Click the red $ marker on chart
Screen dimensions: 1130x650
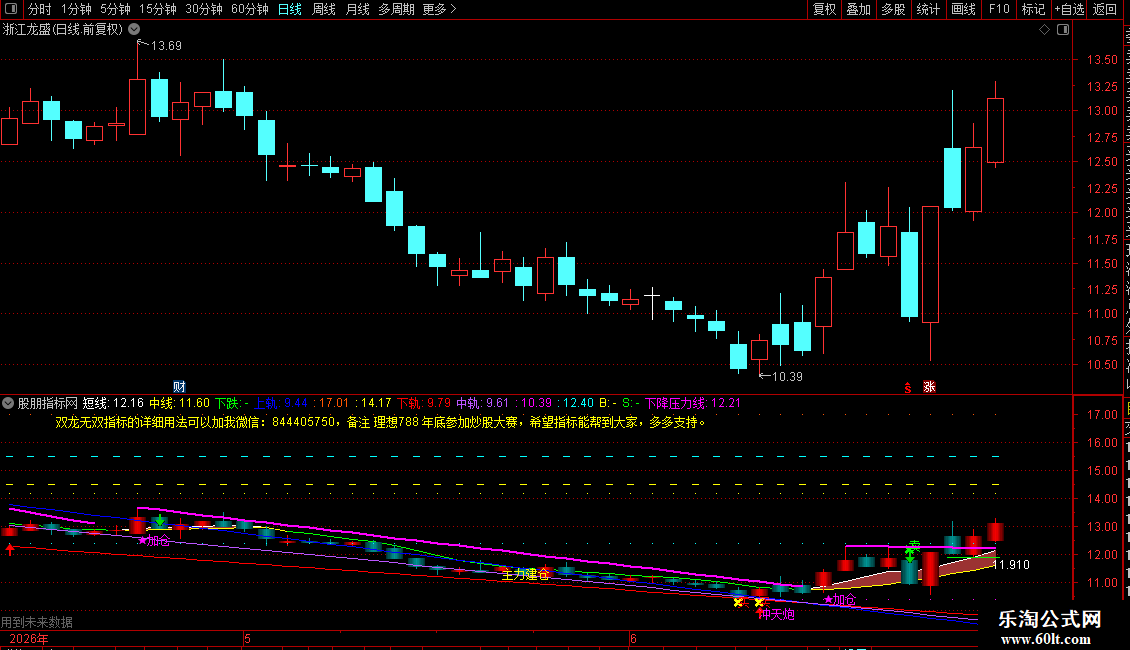908,388
